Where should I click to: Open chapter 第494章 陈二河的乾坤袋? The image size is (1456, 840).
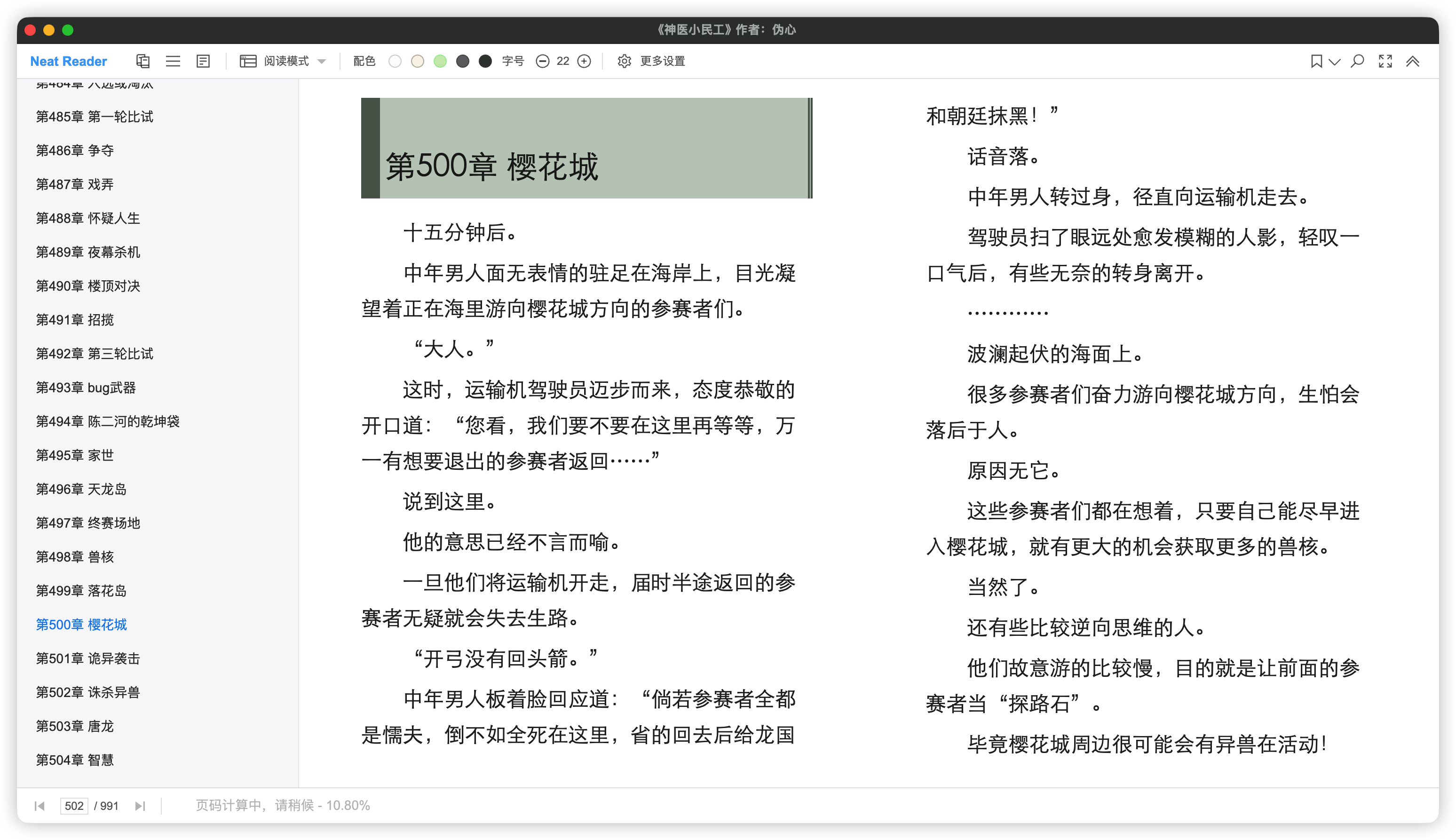[x=107, y=422]
